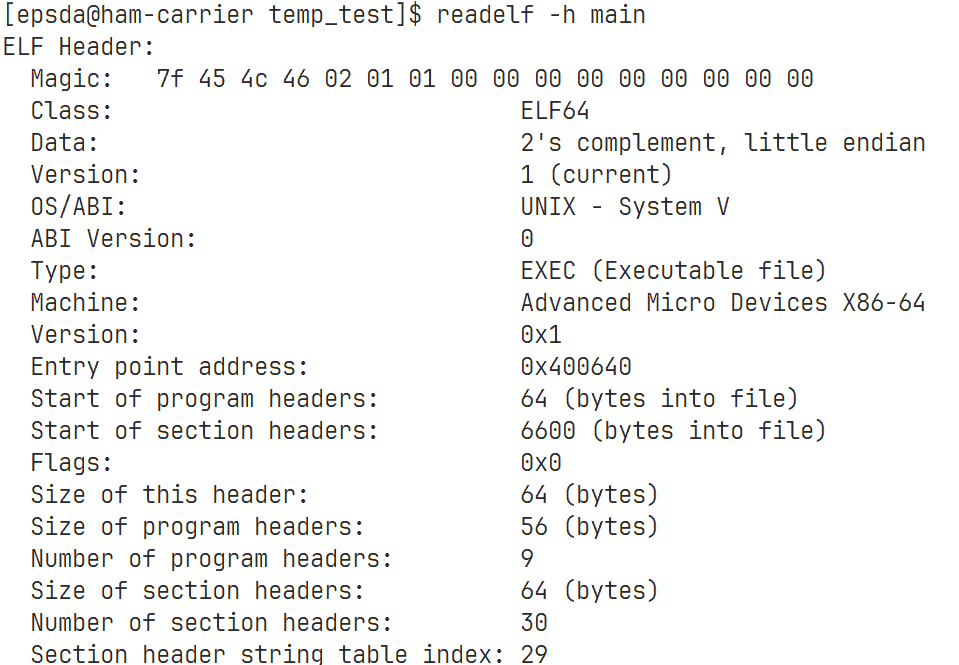Image resolution: width=959 pixels, height=665 pixels.
Task: Click the Magic bytes hex sequence
Action: (x=484, y=78)
